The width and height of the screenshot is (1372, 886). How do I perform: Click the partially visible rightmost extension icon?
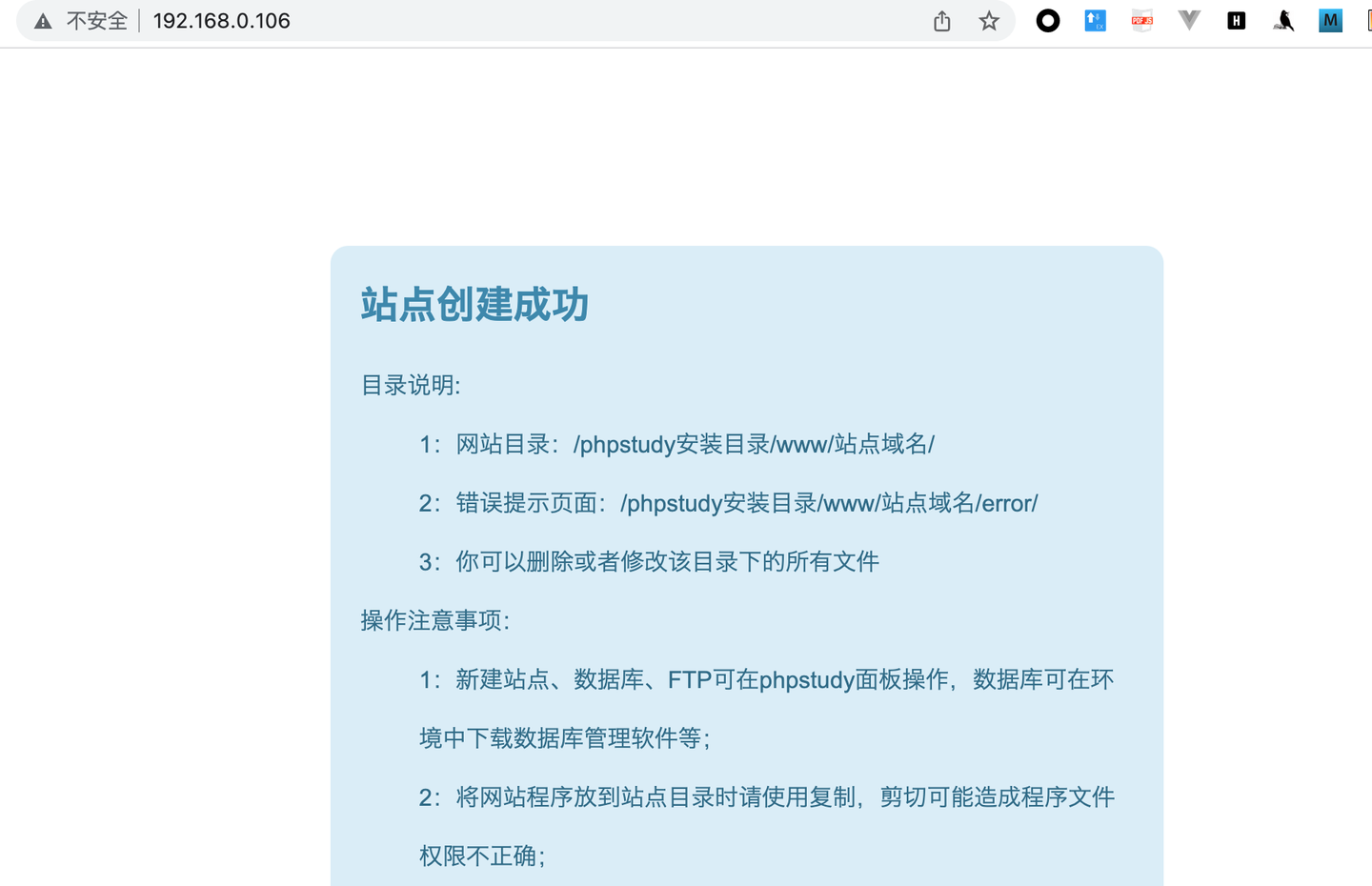click(1369, 20)
